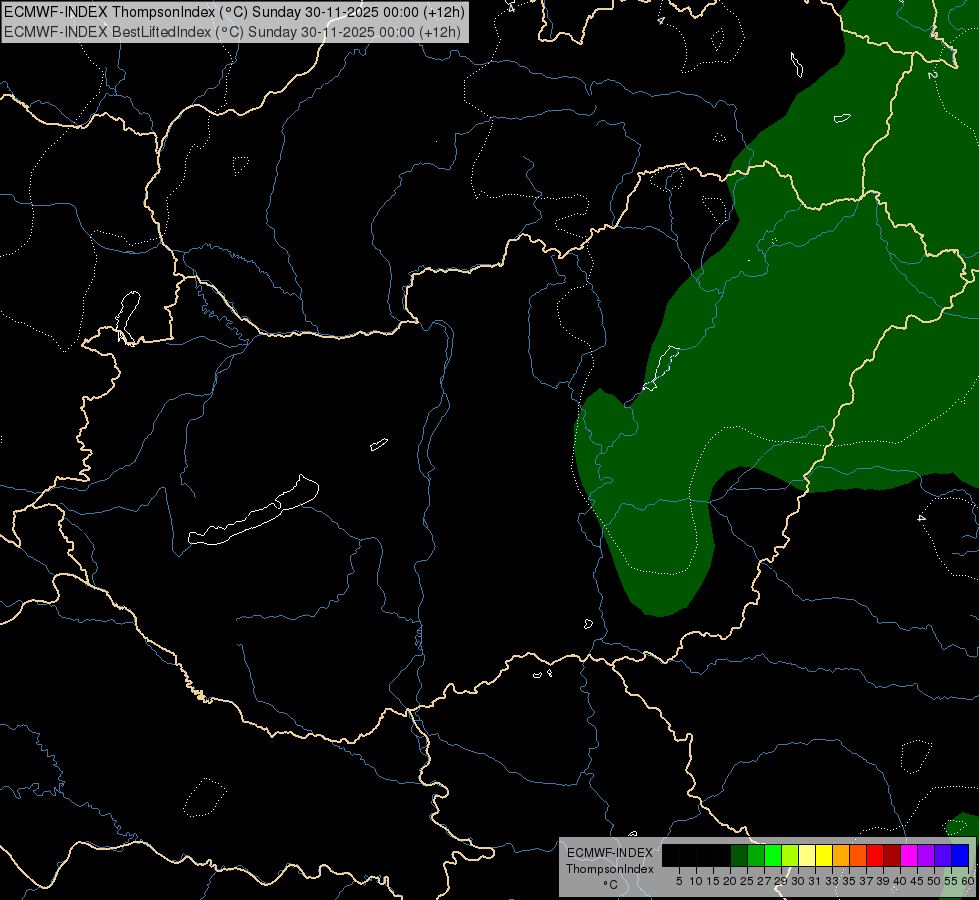Click the legend tick value "27"
Image resolution: width=979 pixels, height=900 pixels.
[764, 881]
